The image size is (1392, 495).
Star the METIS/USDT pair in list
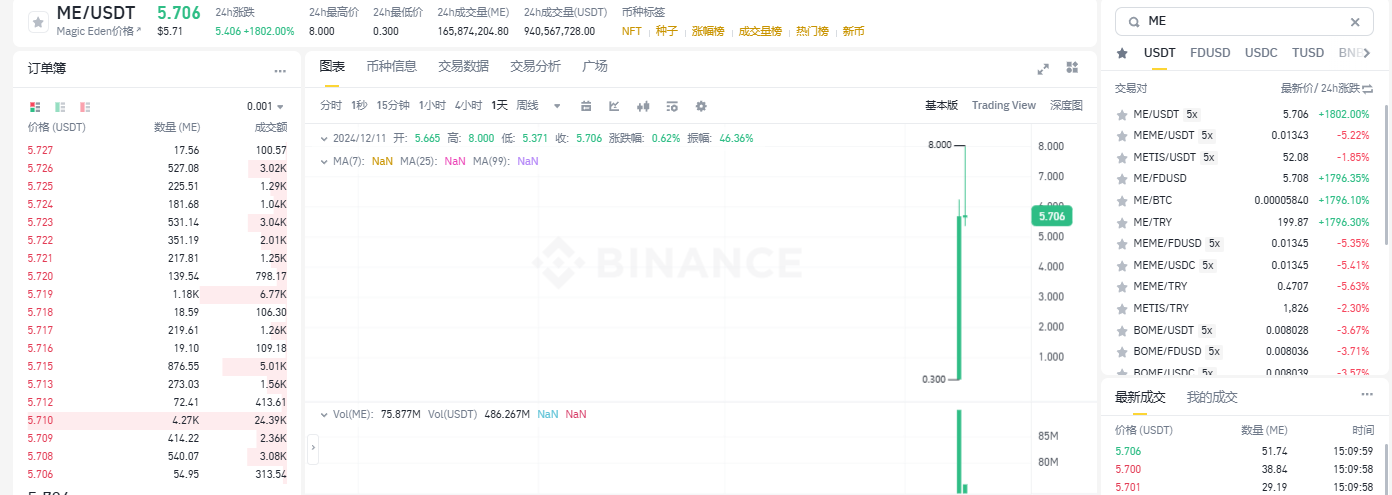coord(1122,157)
